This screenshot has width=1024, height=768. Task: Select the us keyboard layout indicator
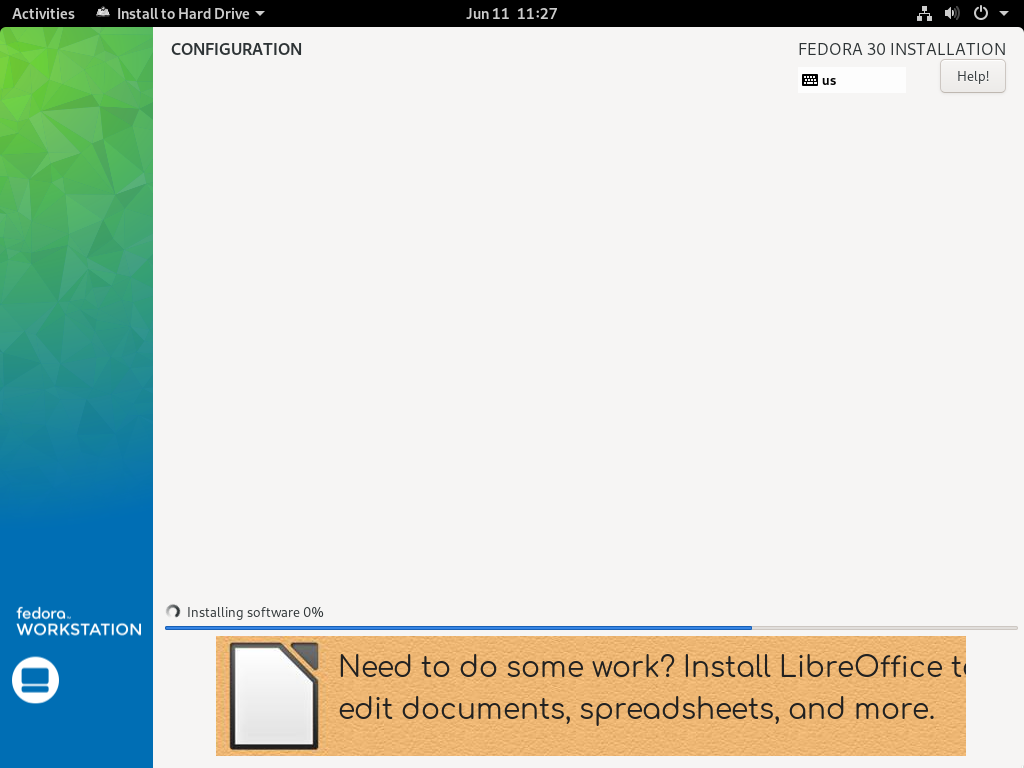852,80
